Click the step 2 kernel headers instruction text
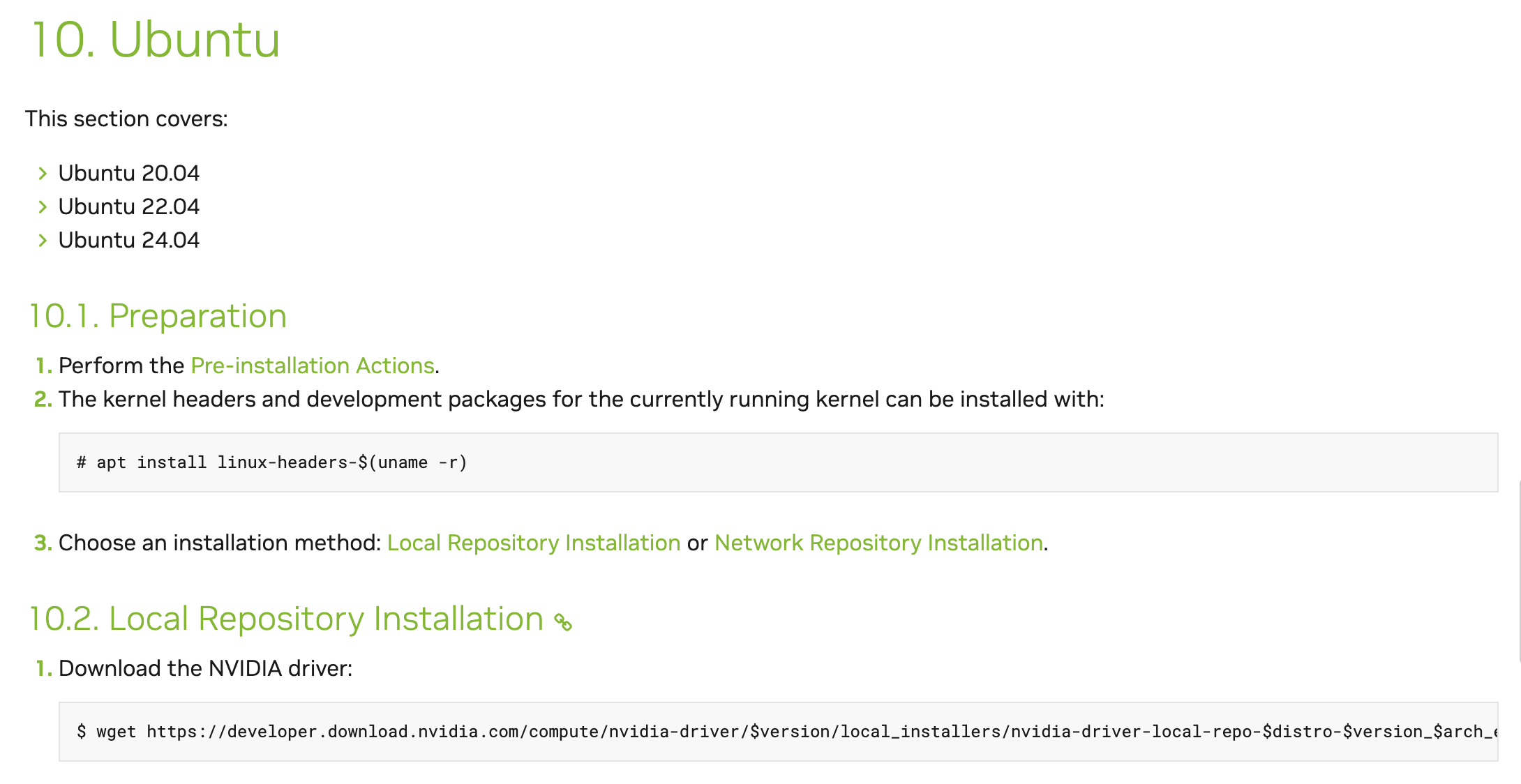 [x=581, y=399]
